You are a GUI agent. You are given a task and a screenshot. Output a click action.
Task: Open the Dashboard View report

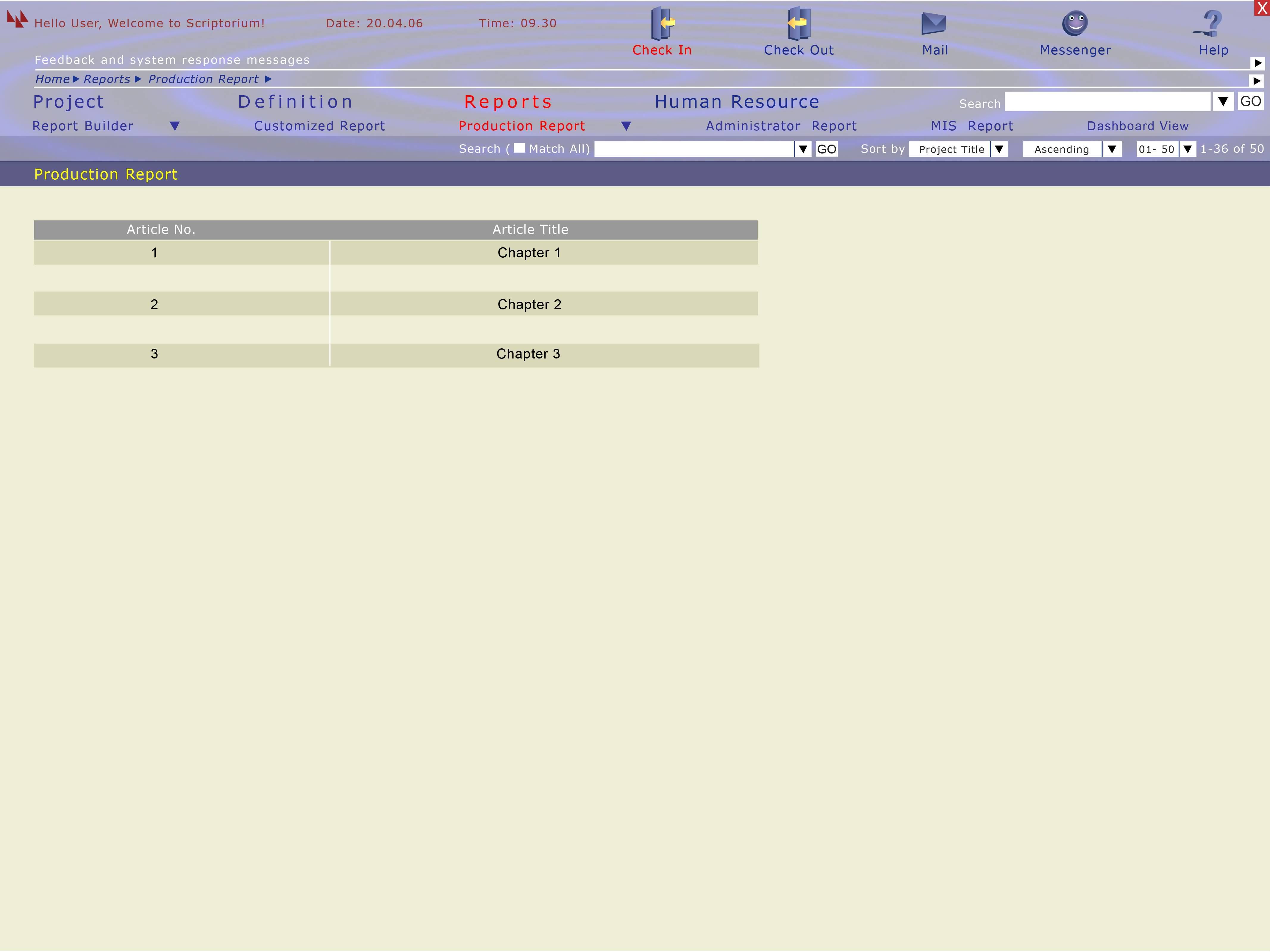(1137, 126)
